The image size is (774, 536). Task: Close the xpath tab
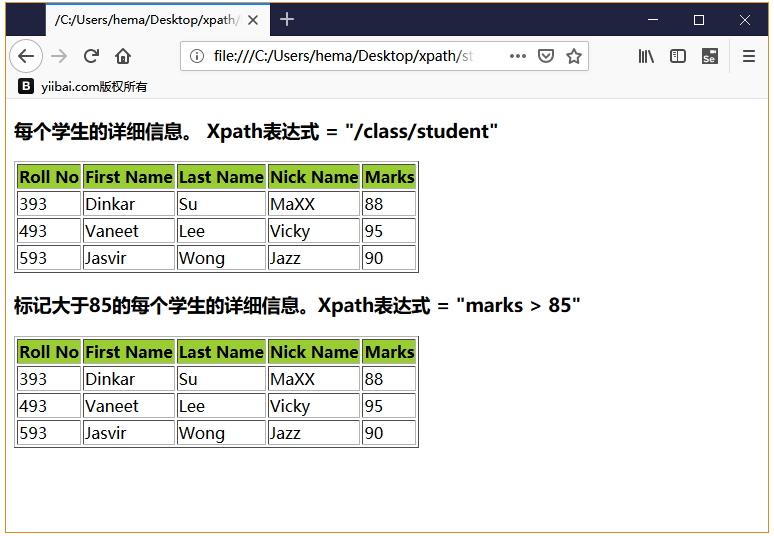pos(253,20)
